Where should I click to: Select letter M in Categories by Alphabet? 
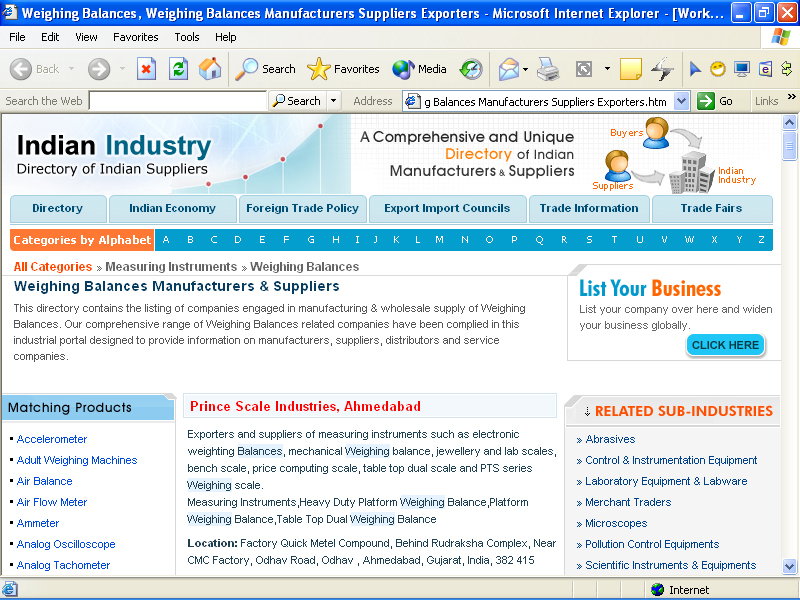click(x=439, y=240)
